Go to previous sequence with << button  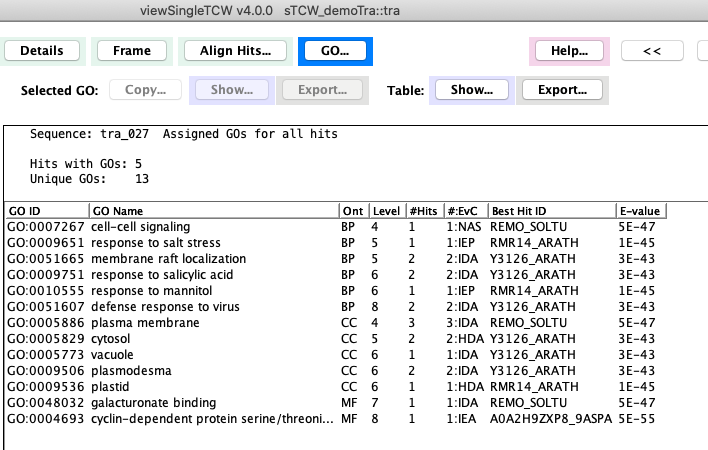point(651,51)
